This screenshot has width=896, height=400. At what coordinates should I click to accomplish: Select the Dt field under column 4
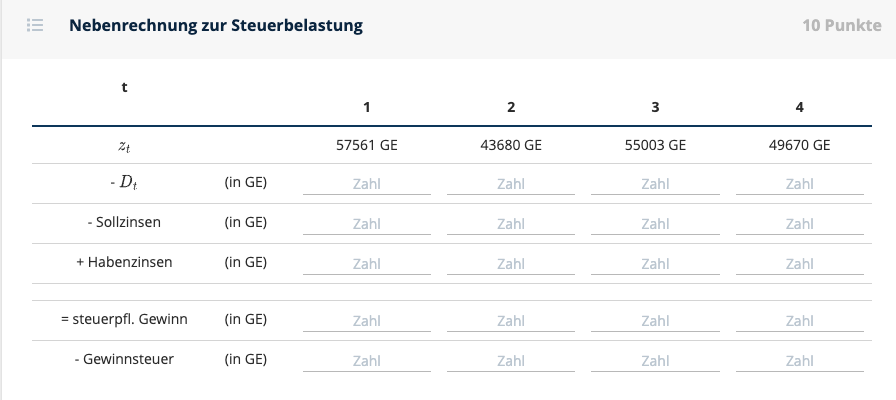pyautogui.click(x=799, y=184)
